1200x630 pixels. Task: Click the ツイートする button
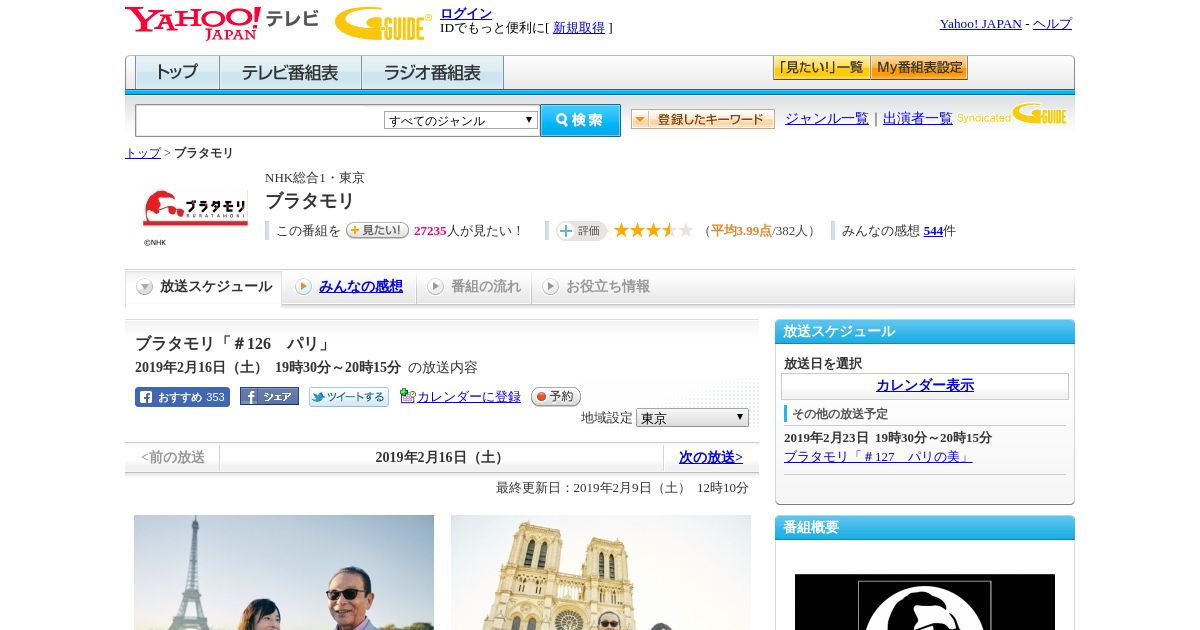(349, 397)
